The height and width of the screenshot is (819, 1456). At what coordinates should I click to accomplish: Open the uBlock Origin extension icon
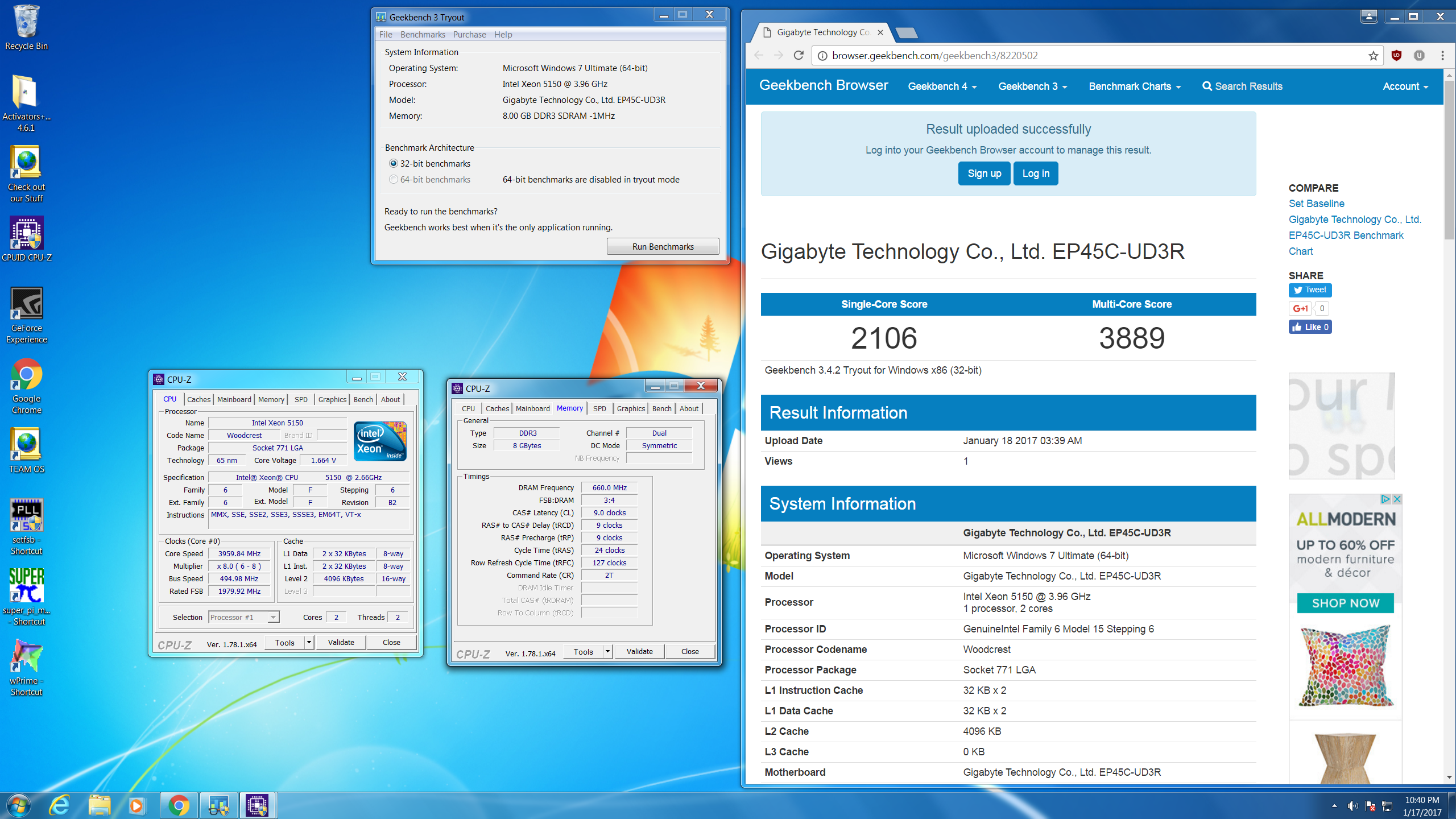pos(1396,55)
